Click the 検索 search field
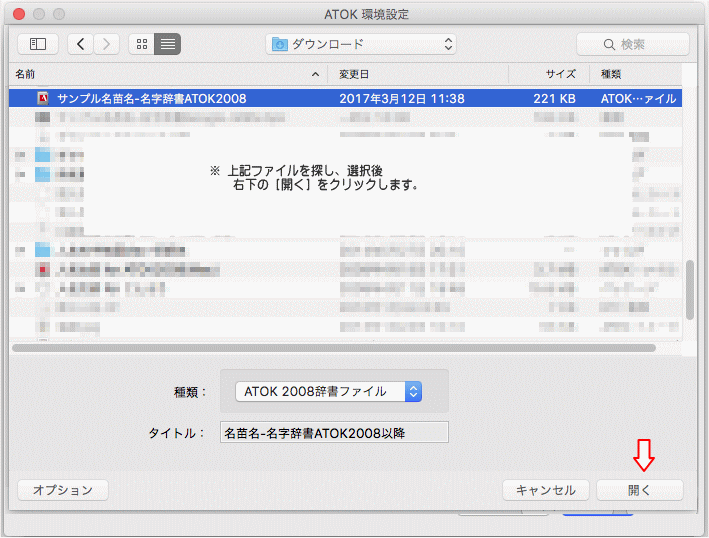 (x=633, y=44)
